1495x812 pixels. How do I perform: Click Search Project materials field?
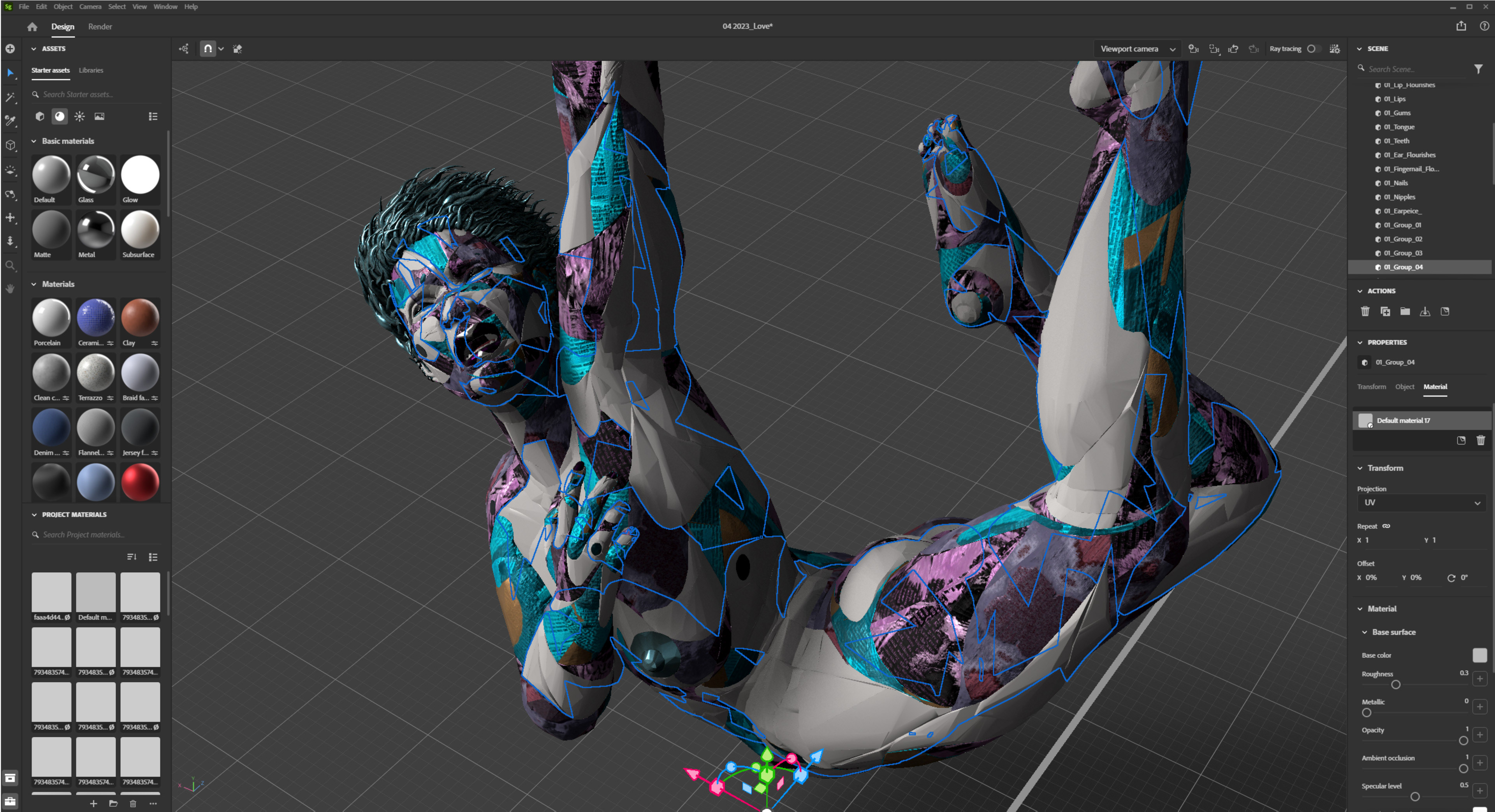click(97, 534)
